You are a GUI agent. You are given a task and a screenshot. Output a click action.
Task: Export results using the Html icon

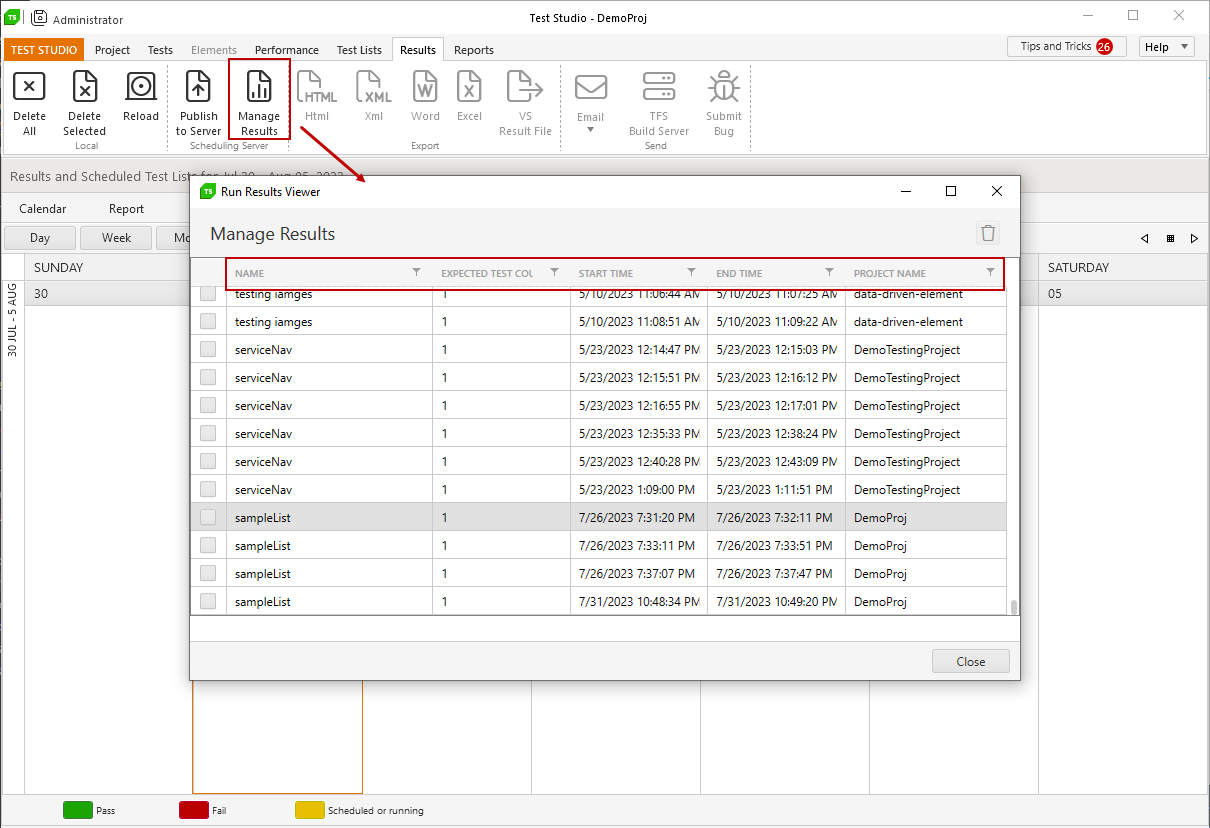[x=317, y=87]
